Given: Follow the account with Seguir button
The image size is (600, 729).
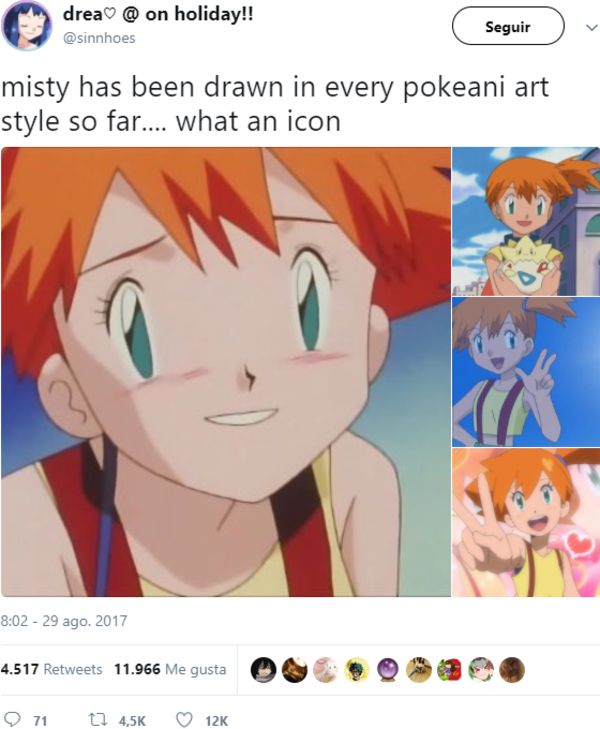Looking at the screenshot, I should pos(508,27).
